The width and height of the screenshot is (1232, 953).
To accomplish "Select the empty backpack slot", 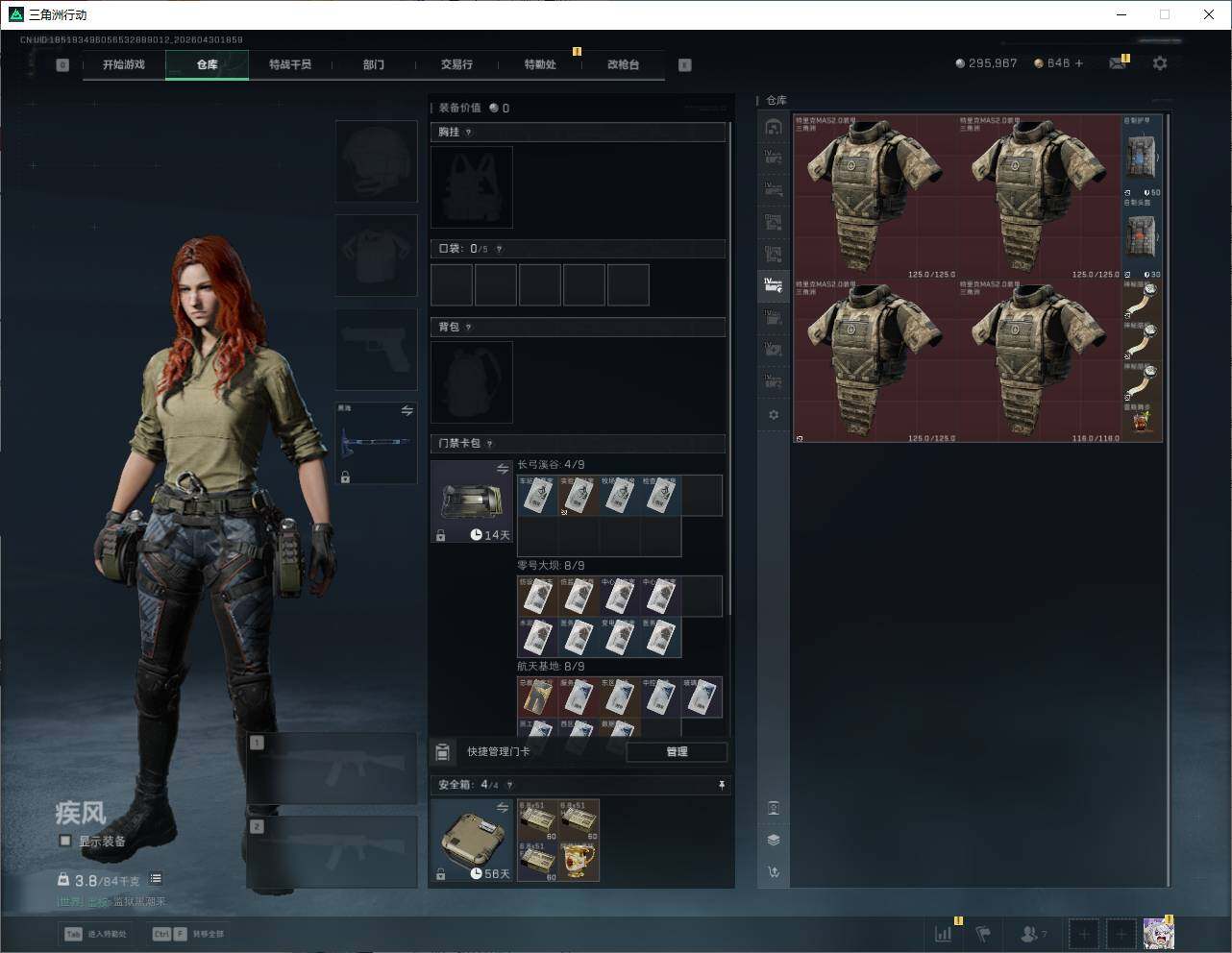I will tap(472, 382).
